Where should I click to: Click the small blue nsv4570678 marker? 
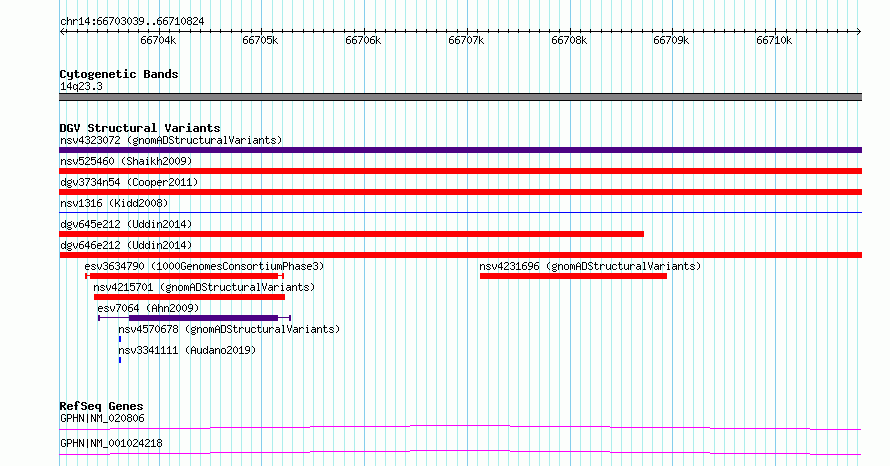[x=120, y=339]
